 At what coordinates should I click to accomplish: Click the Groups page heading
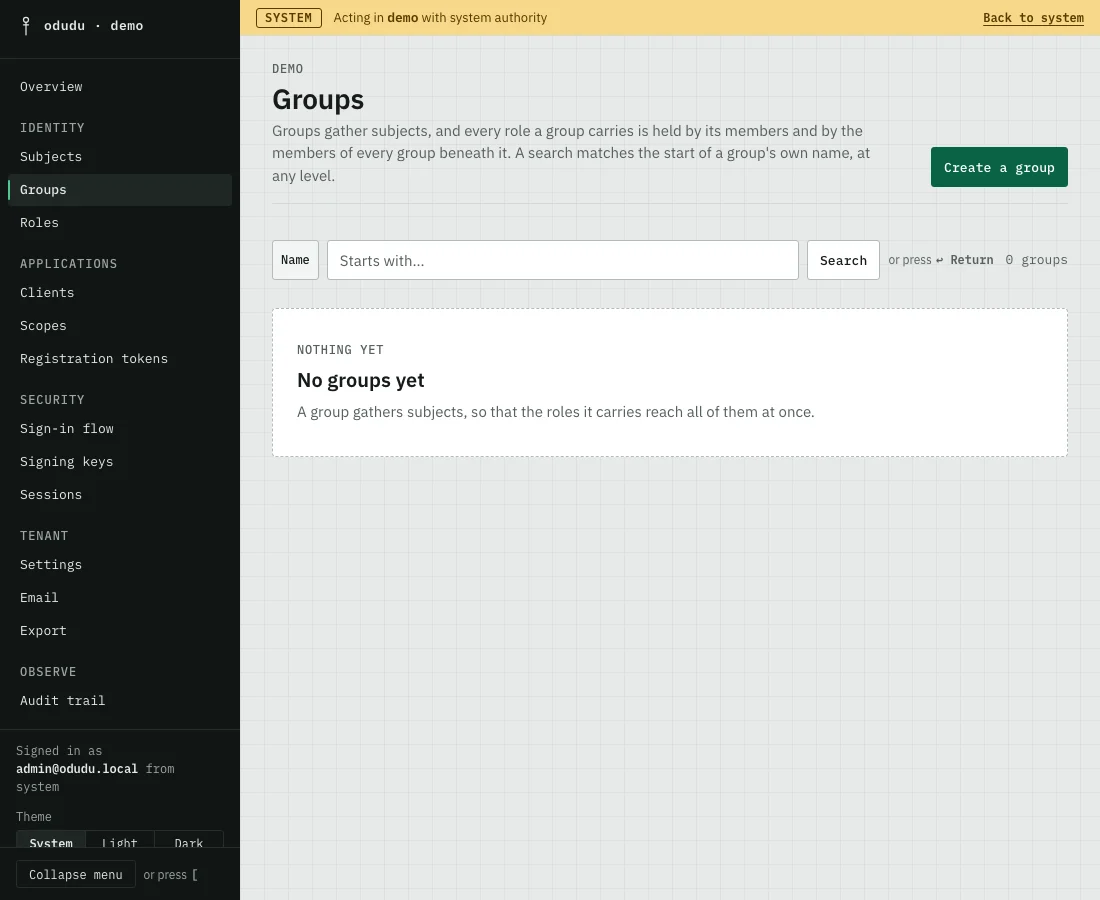[318, 100]
